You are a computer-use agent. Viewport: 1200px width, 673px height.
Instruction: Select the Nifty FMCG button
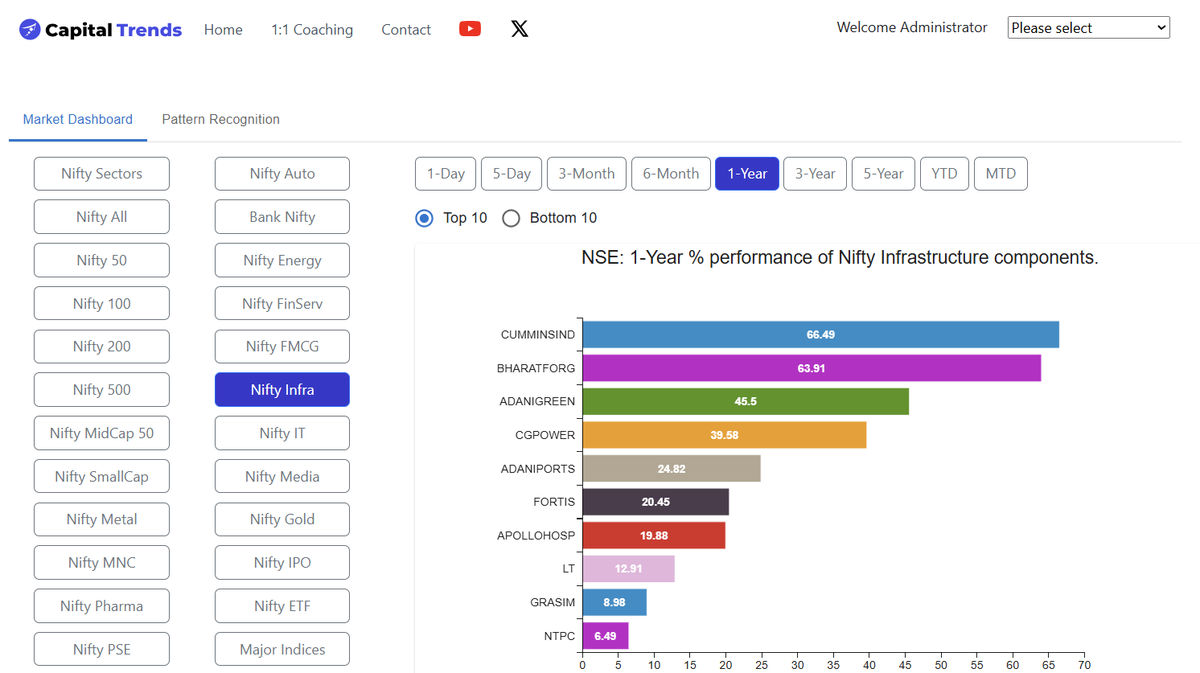click(282, 347)
